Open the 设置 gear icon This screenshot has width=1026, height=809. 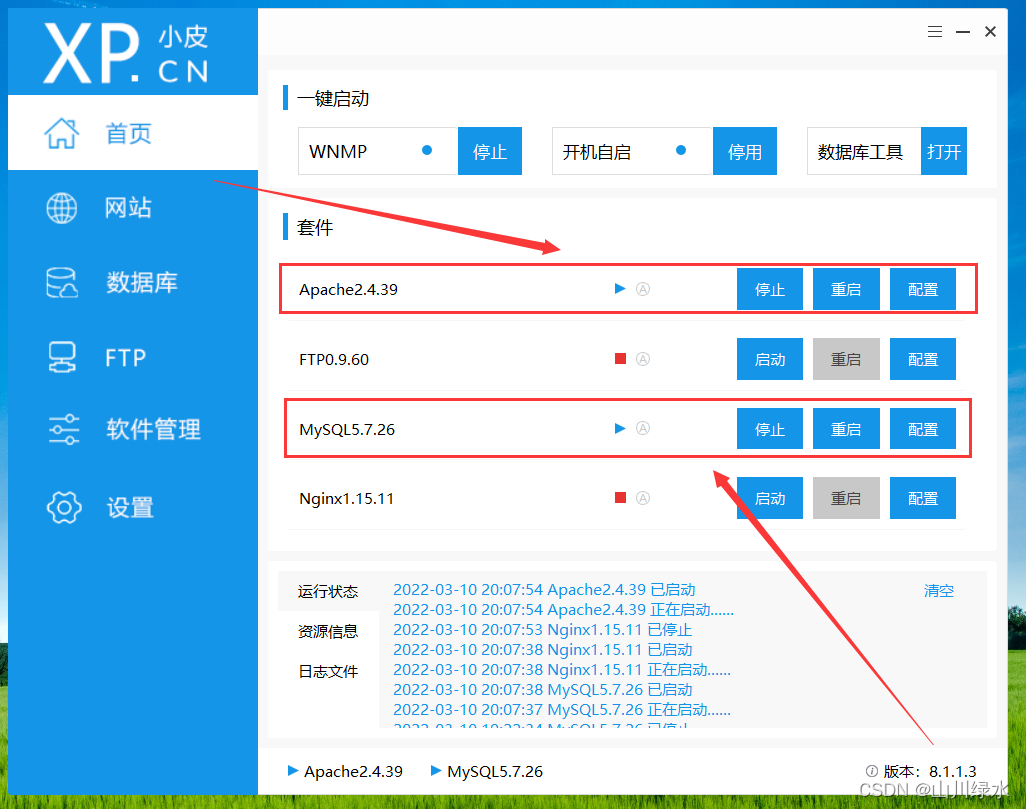[x=63, y=507]
